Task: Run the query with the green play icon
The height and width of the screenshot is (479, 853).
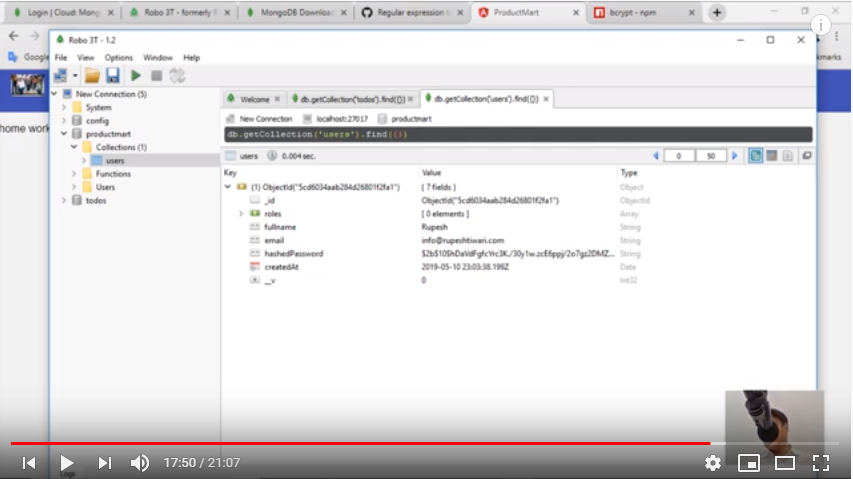Action: (x=136, y=76)
